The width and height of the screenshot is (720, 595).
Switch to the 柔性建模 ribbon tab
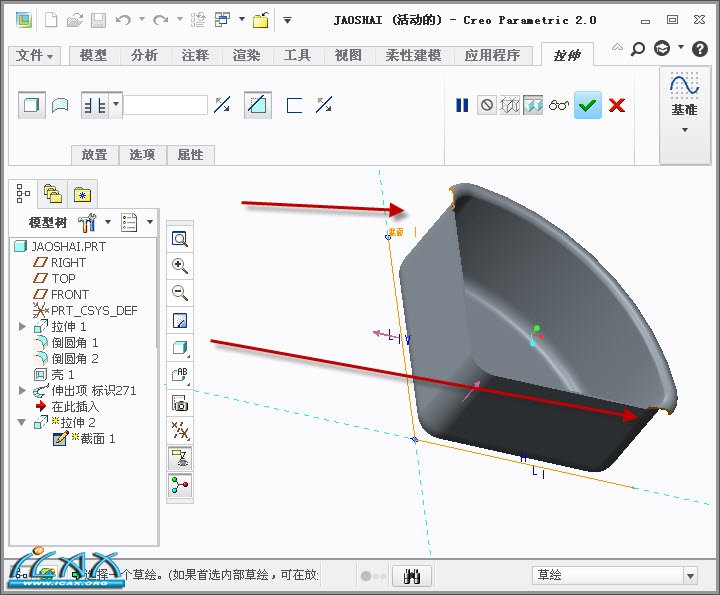click(x=413, y=56)
